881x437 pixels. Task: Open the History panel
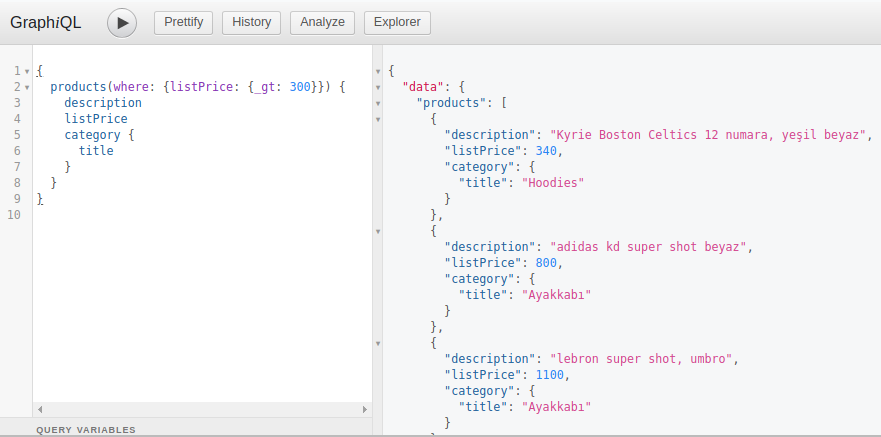click(251, 22)
